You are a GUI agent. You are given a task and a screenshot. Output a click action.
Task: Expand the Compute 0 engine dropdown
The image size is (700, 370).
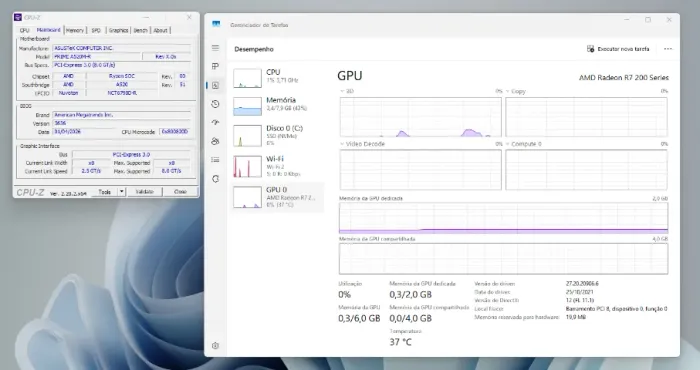click(x=508, y=144)
